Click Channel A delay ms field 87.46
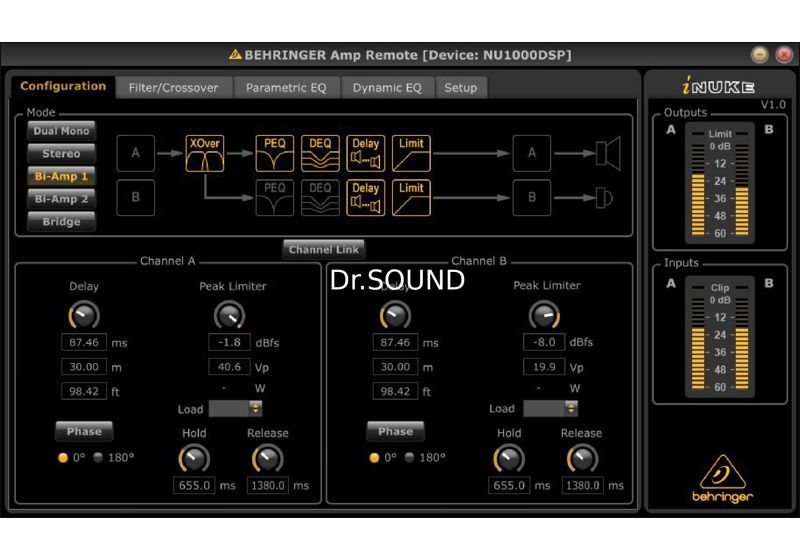Screen dimensions: 800x560 tap(84, 342)
